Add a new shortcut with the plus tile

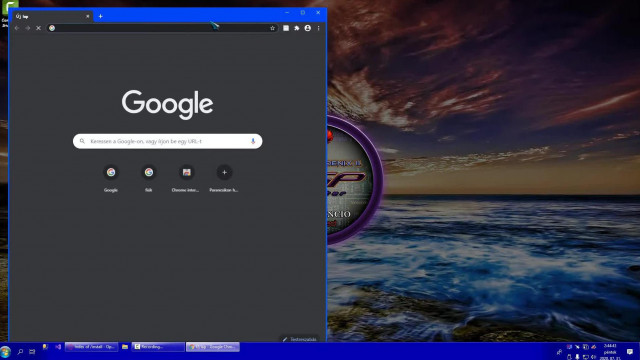[x=224, y=178]
